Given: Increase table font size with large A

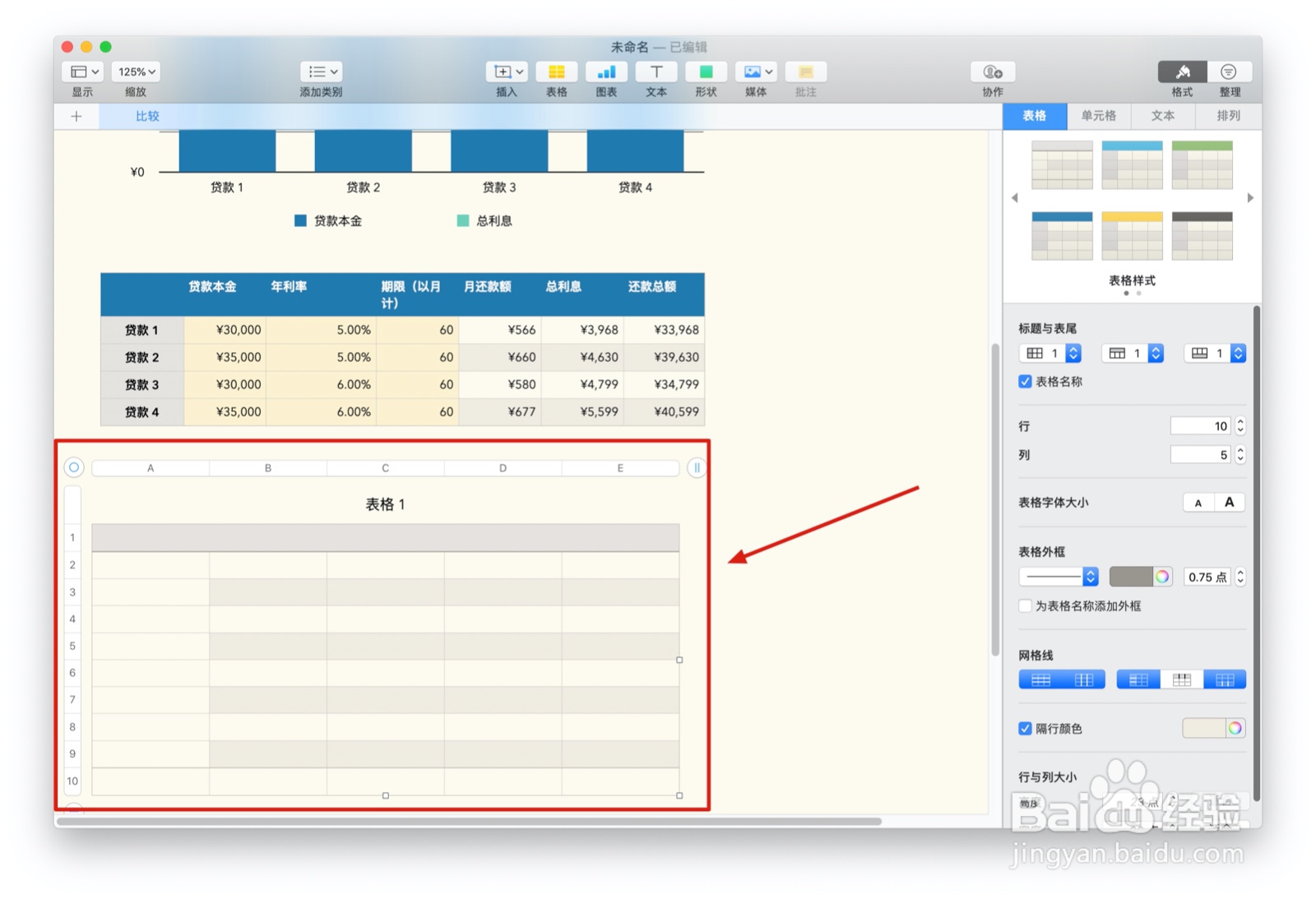Looking at the screenshot, I should pyautogui.click(x=1230, y=503).
